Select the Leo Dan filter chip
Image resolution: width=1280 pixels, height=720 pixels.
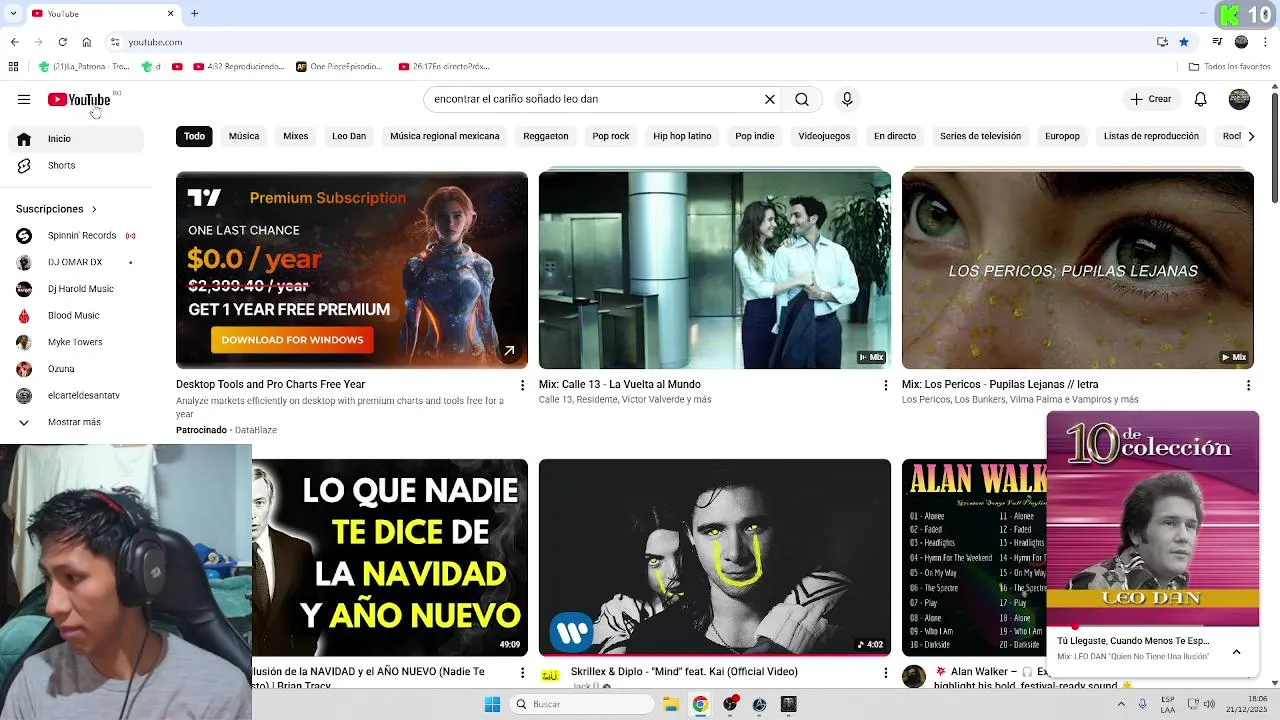349,136
